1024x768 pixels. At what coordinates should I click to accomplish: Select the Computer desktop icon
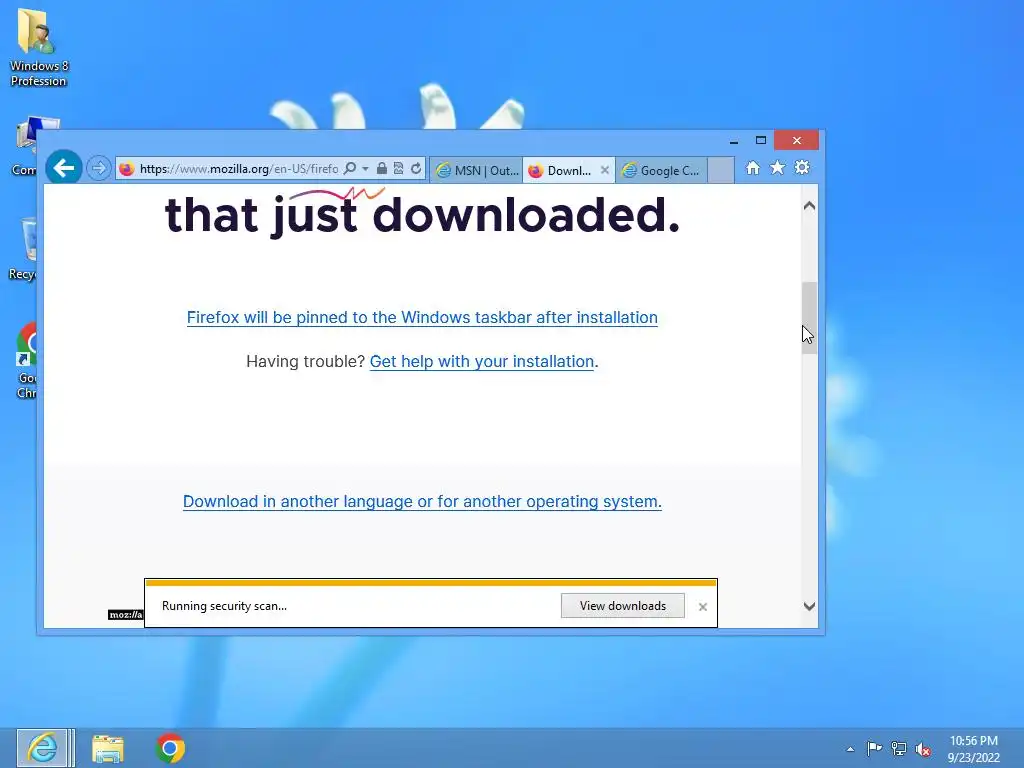pos(26,146)
